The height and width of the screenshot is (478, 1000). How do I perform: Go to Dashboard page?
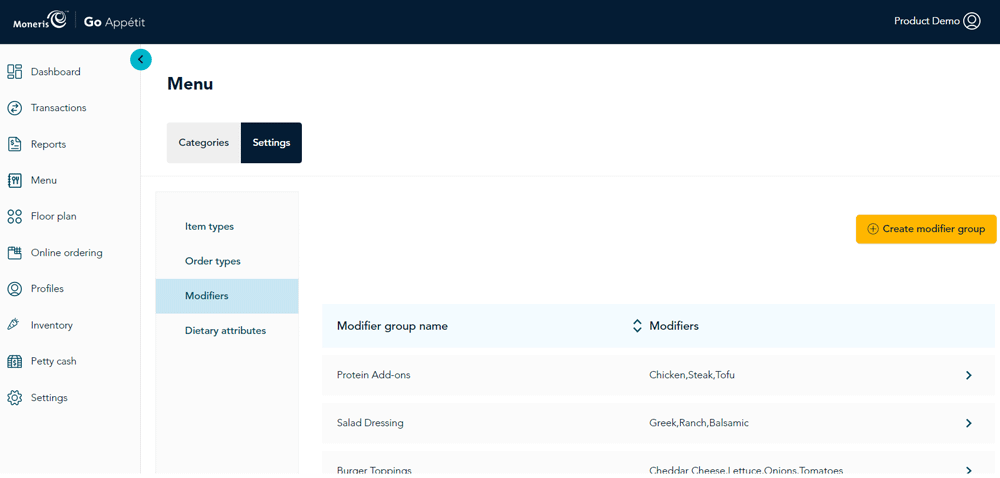(x=55, y=71)
